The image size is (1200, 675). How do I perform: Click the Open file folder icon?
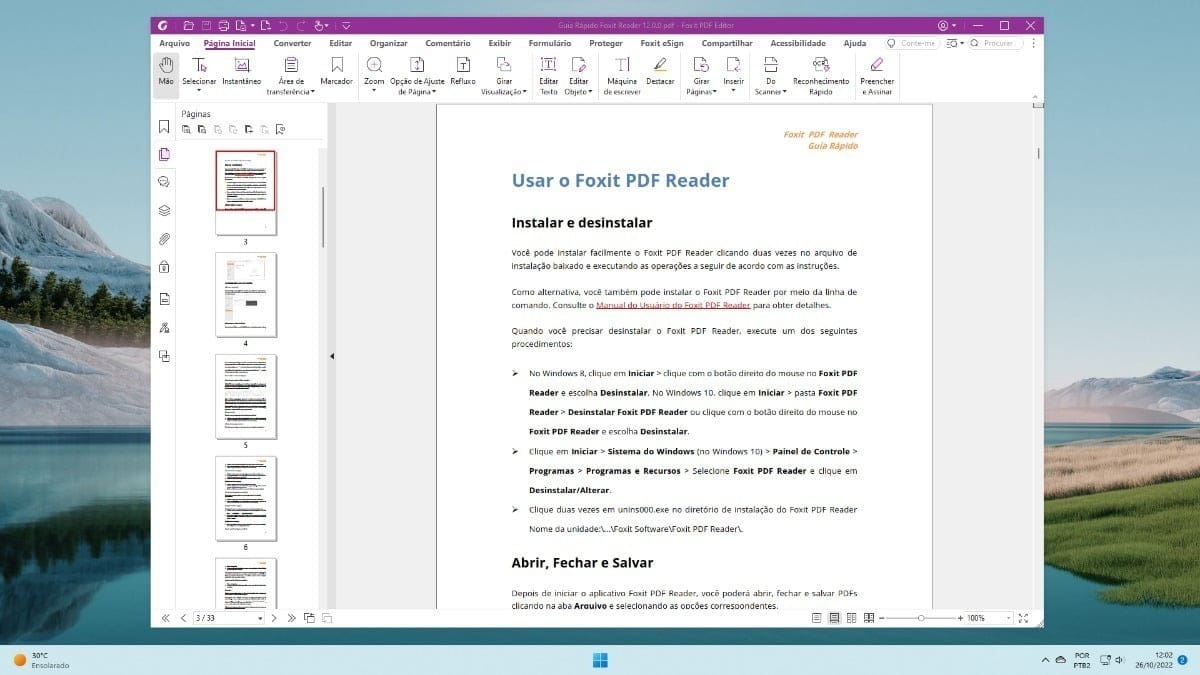[187, 25]
